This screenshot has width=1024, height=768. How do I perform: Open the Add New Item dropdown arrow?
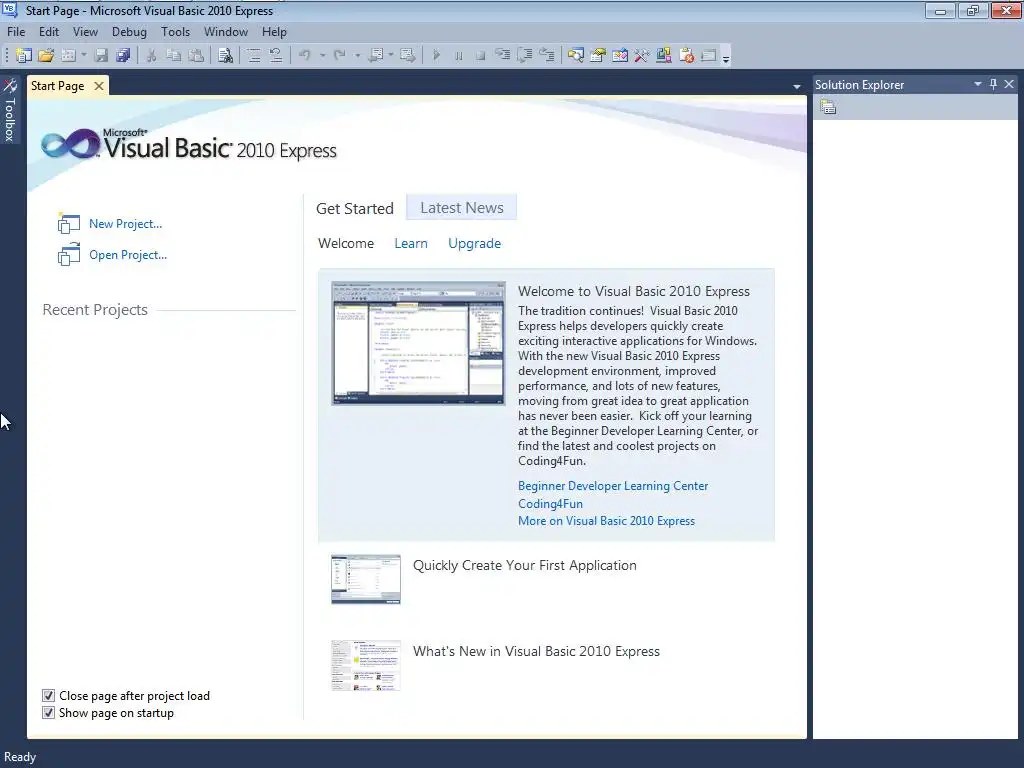(84, 56)
